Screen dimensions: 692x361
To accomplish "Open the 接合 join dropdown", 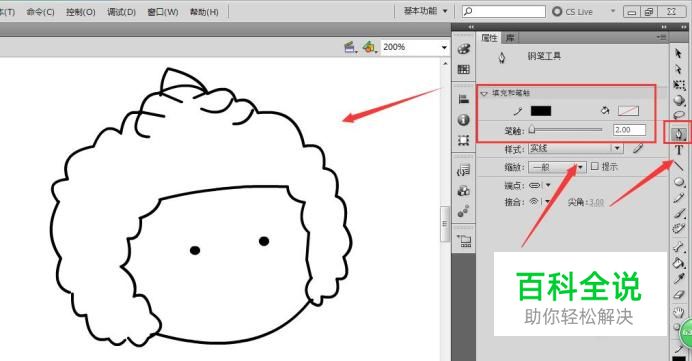I will pos(548,202).
